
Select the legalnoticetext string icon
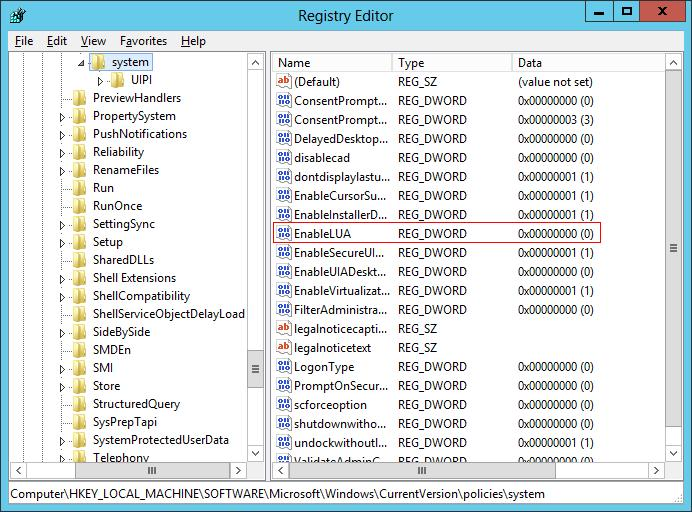coord(283,348)
